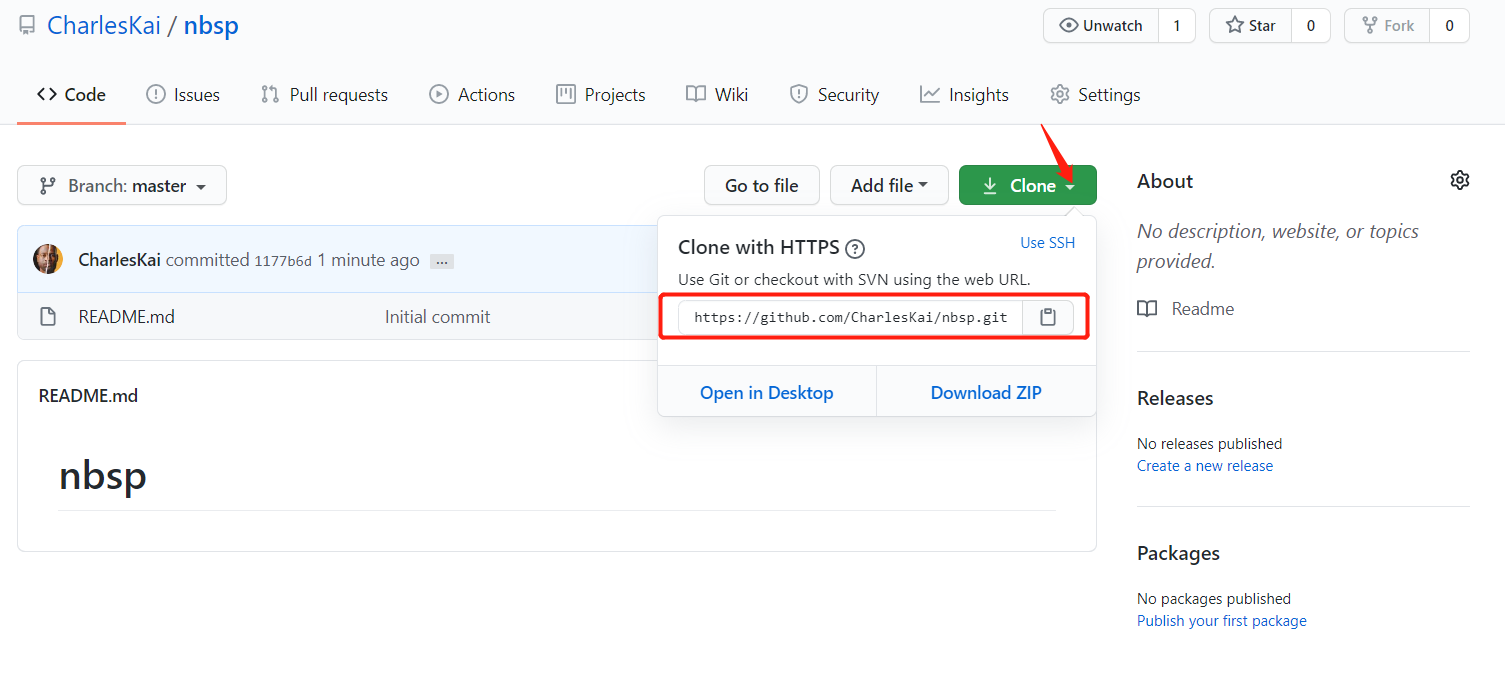This screenshot has width=1505, height=679.
Task: Click Publish your first package
Action: coord(1222,621)
